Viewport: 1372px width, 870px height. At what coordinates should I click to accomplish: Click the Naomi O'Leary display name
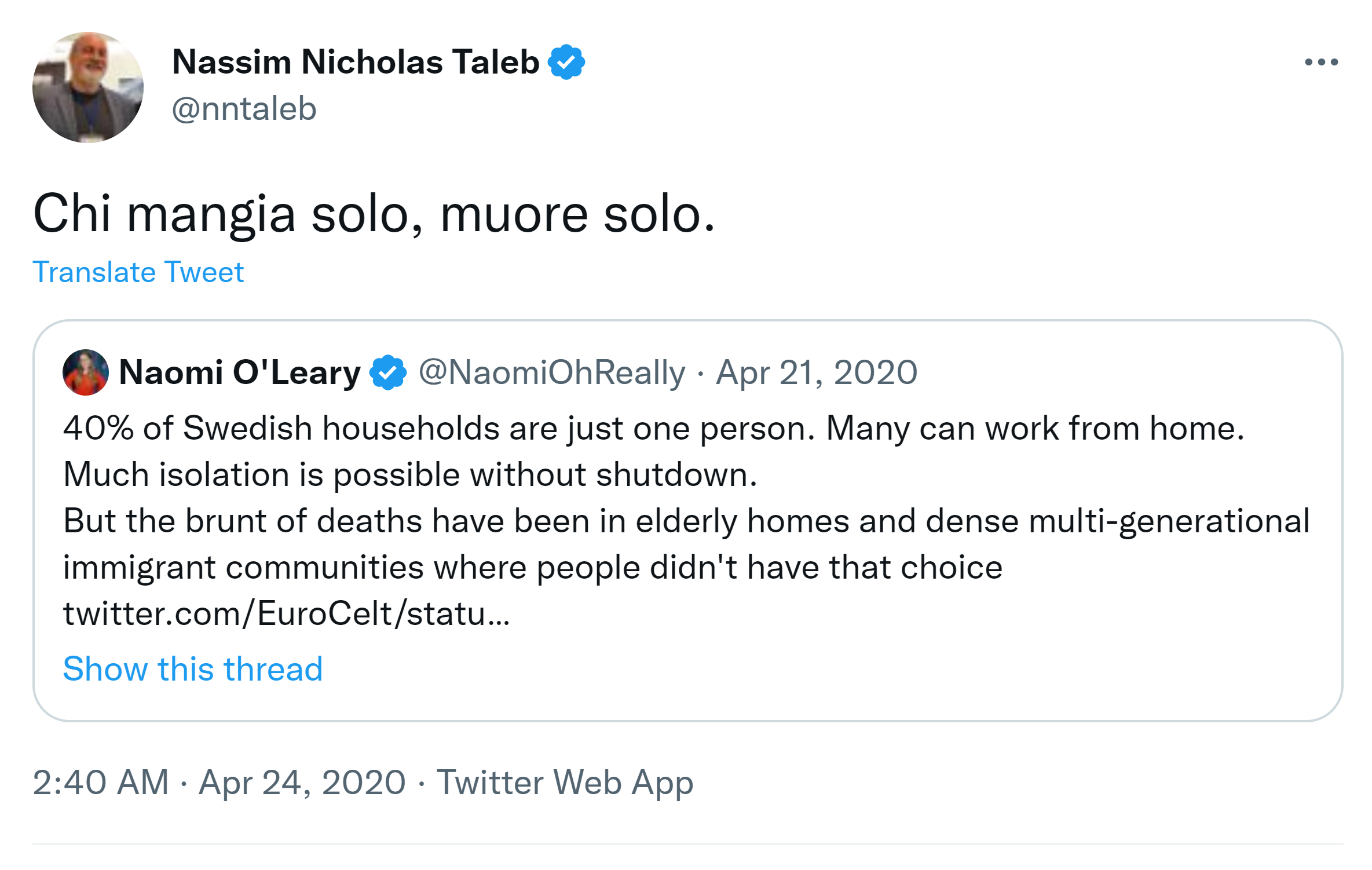(x=239, y=372)
